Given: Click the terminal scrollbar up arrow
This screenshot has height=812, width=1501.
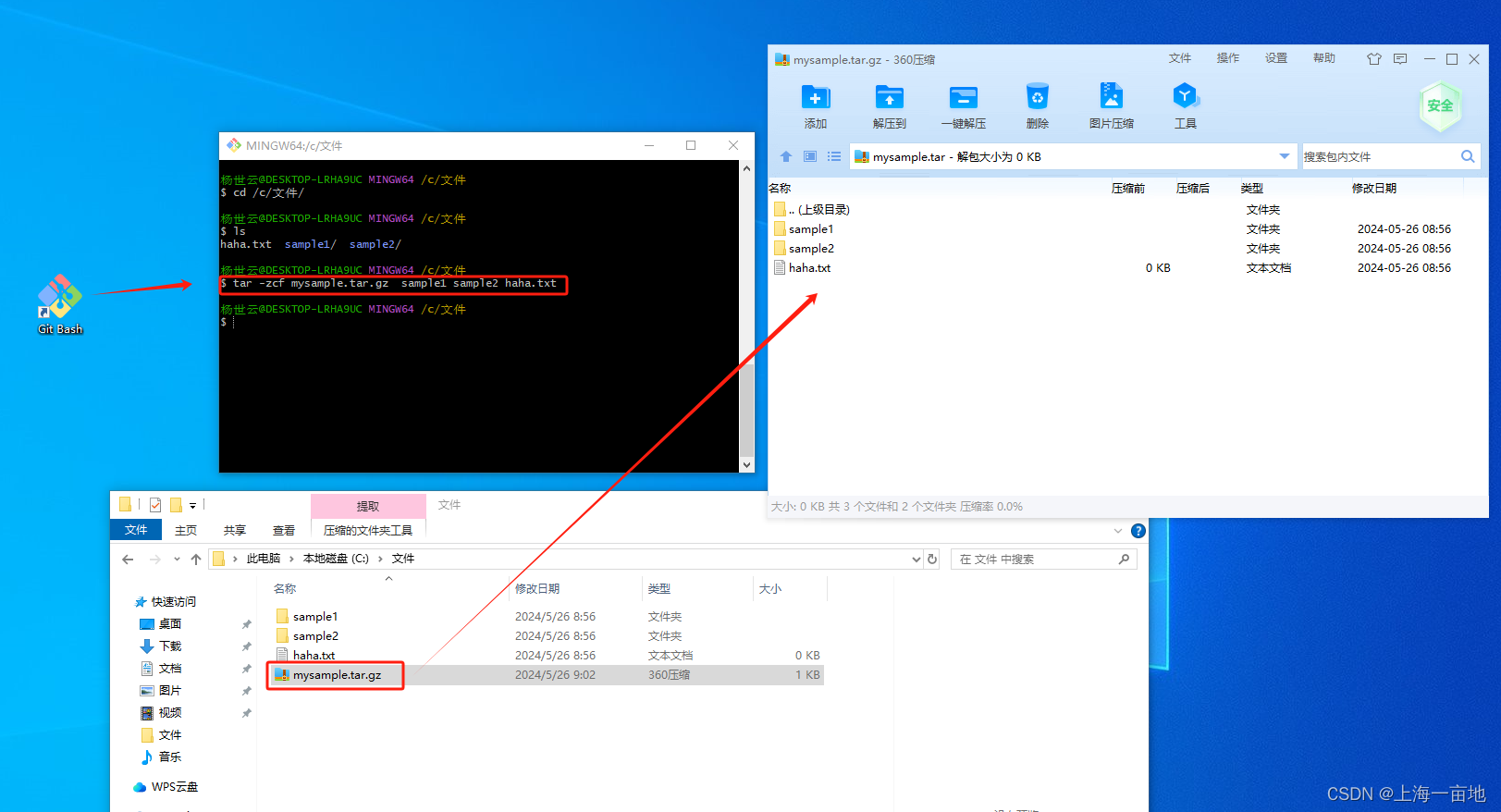Looking at the screenshot, I should 746,168.
